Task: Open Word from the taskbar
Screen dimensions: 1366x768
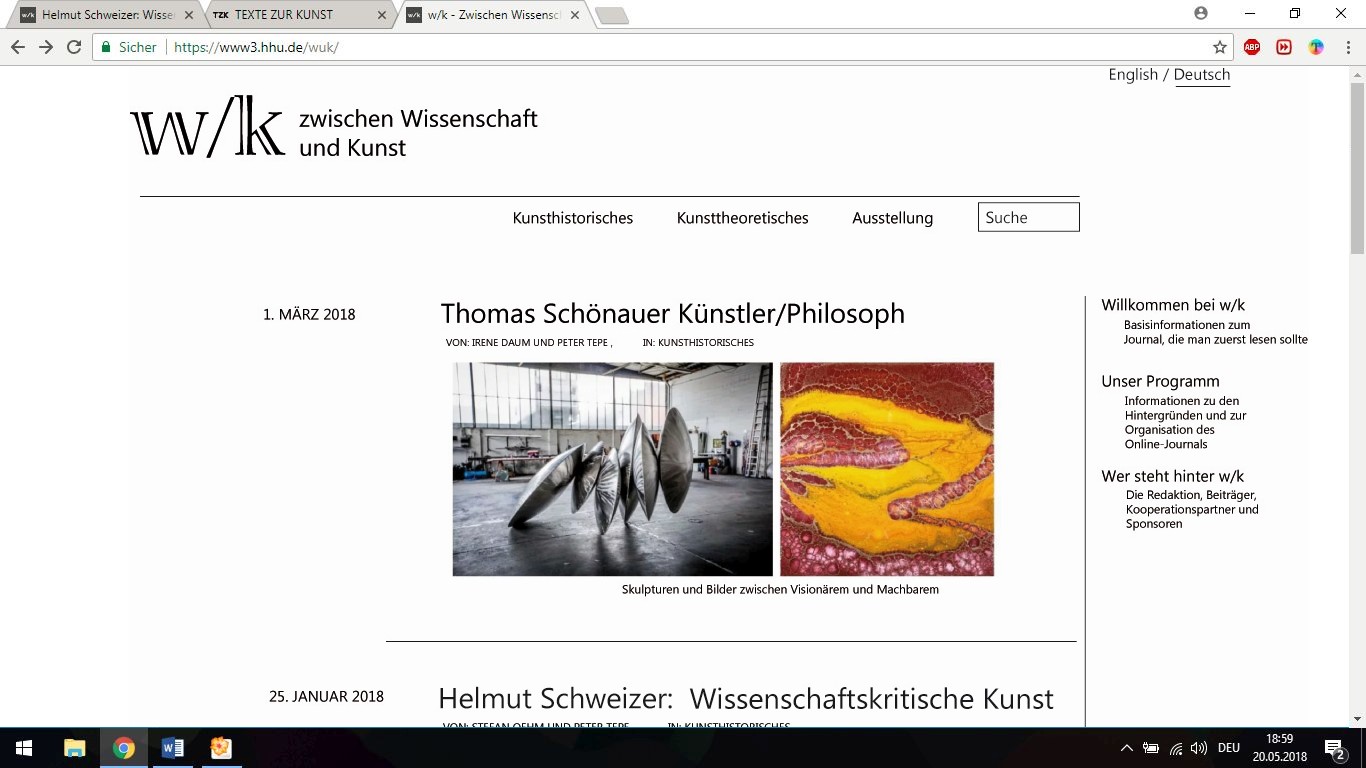Action: [172, 748]
